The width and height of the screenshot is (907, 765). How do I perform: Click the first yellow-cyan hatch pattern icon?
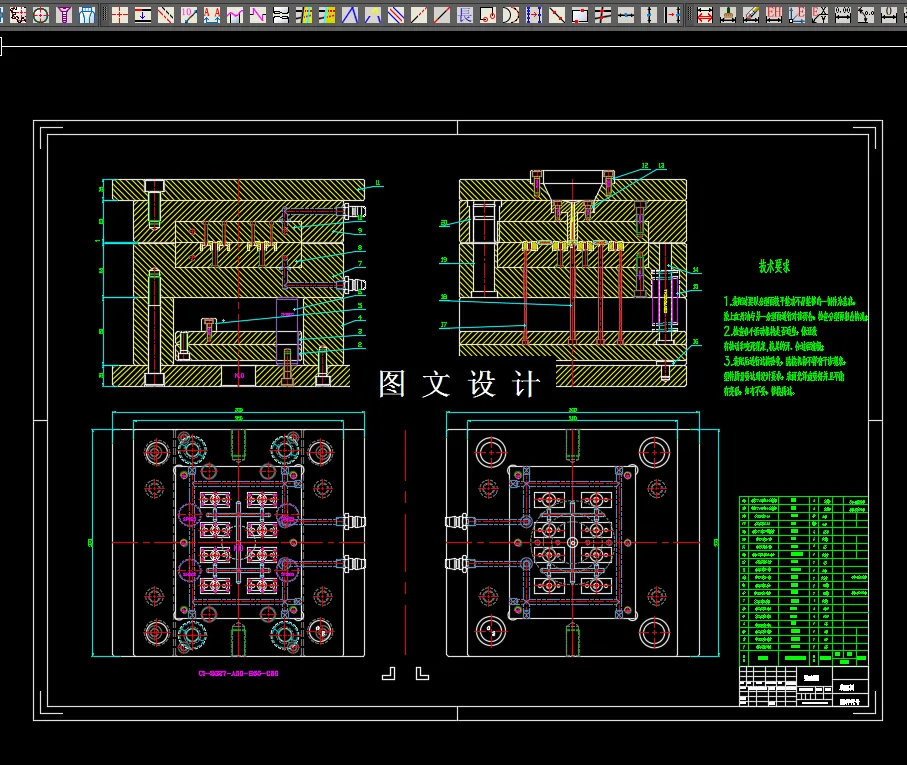pos(304,14)
